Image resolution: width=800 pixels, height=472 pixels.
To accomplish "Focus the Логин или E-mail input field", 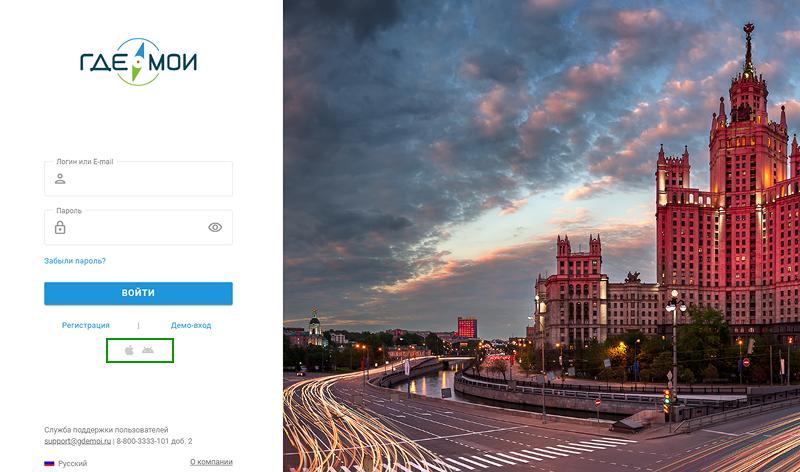I will [145, 180].
